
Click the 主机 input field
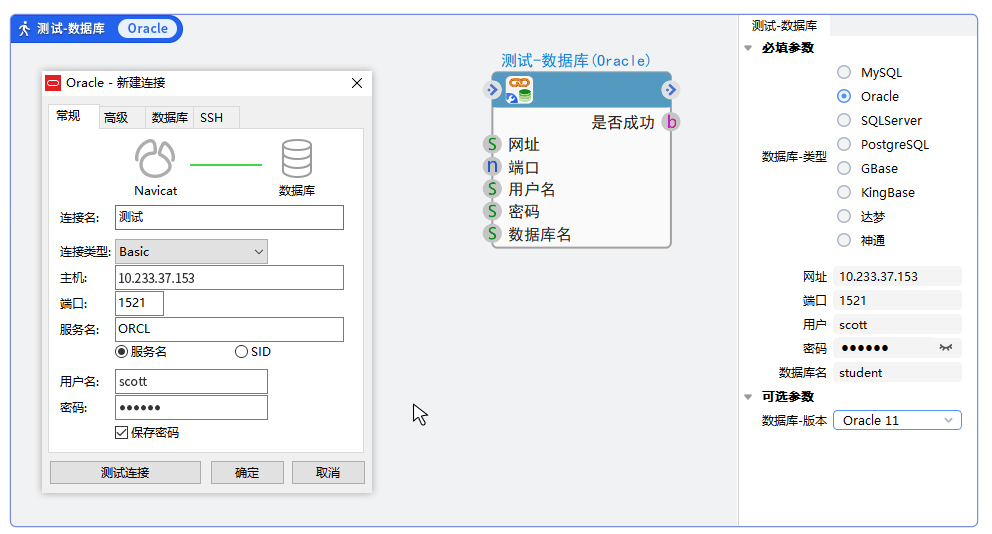click(229, 278)
